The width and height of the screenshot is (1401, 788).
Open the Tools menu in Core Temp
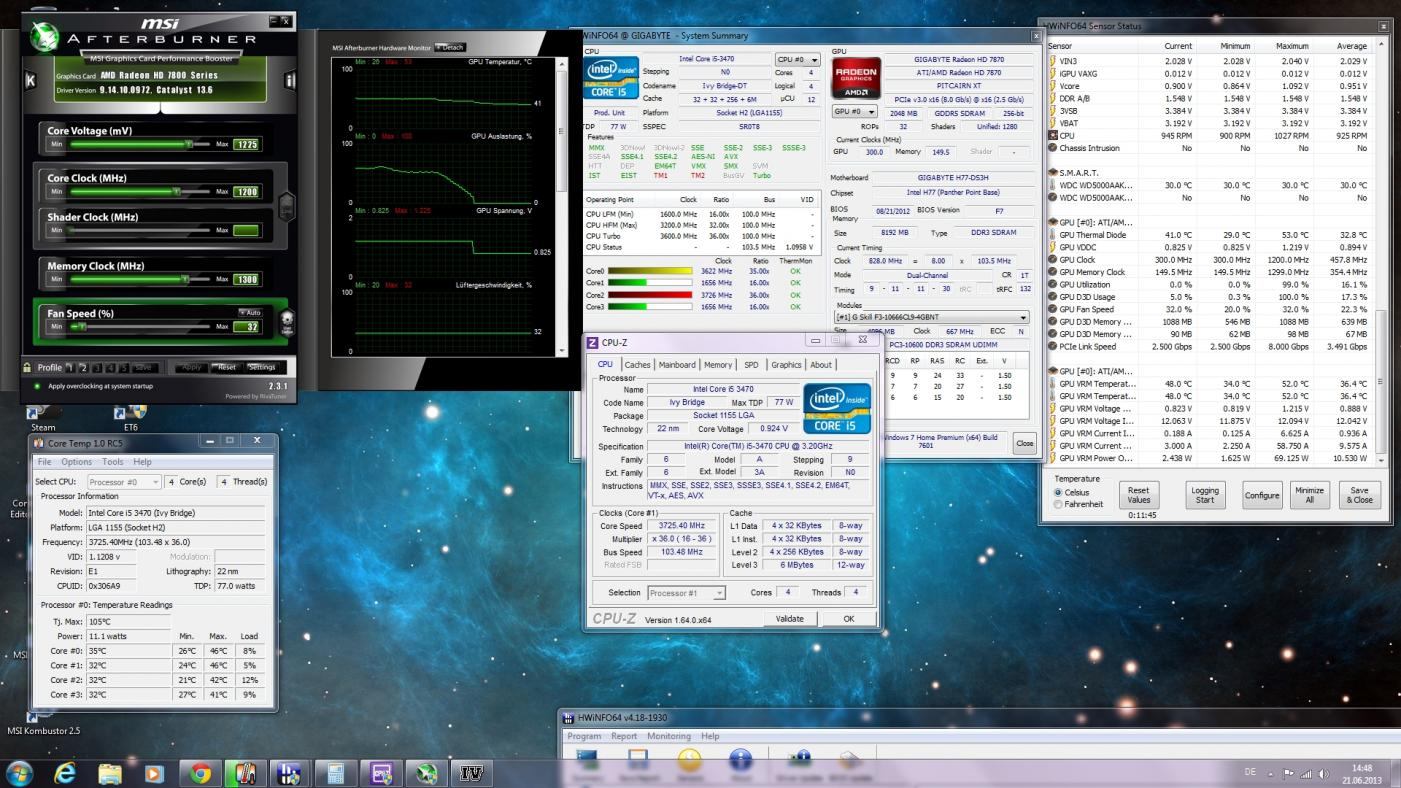click(x=113, y=462)
